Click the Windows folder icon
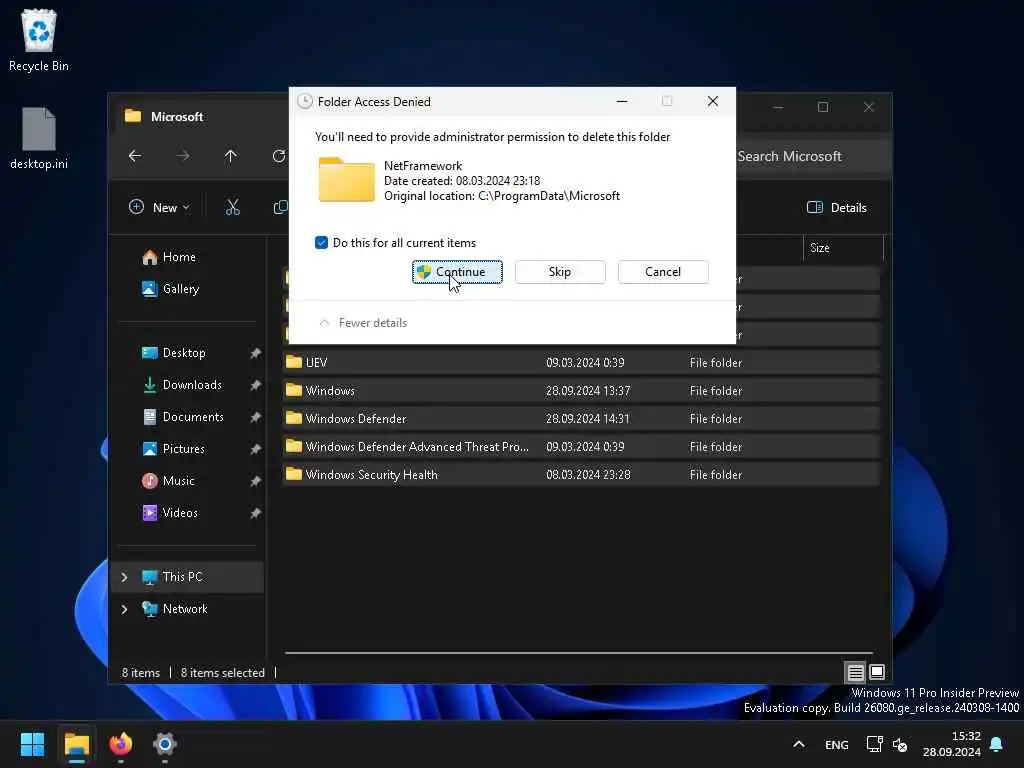The image size is (1024, 768). pyautogui.click(x=294, y=390)
